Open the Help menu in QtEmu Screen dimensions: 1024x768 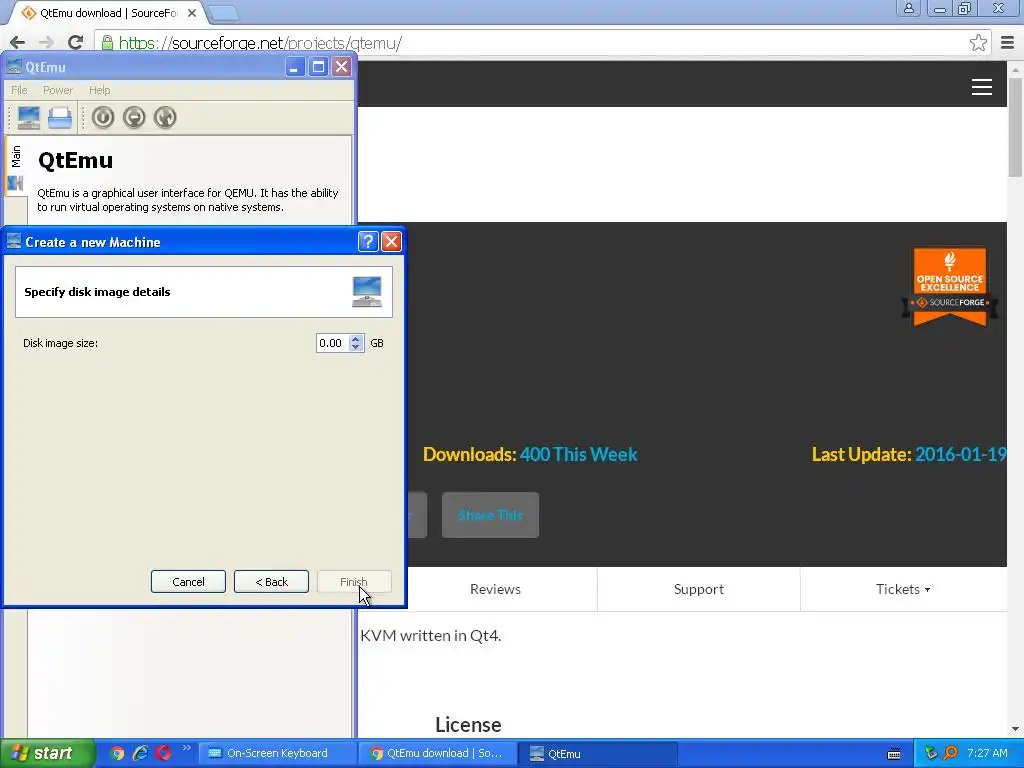pyautogui.click(x=99, y=90)
